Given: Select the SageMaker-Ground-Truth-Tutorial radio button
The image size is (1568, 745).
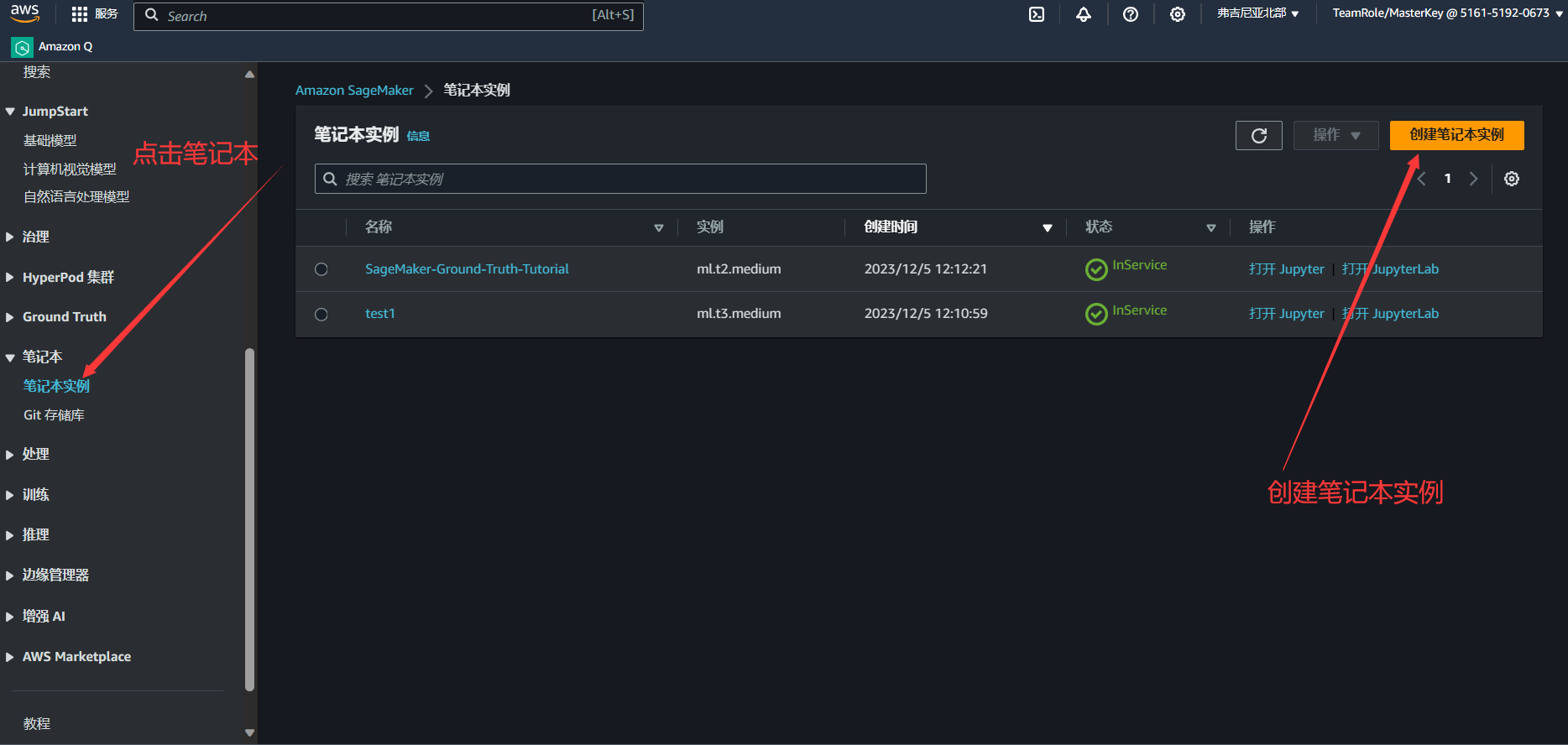Looking at the screenshot, I should point(321,269).
